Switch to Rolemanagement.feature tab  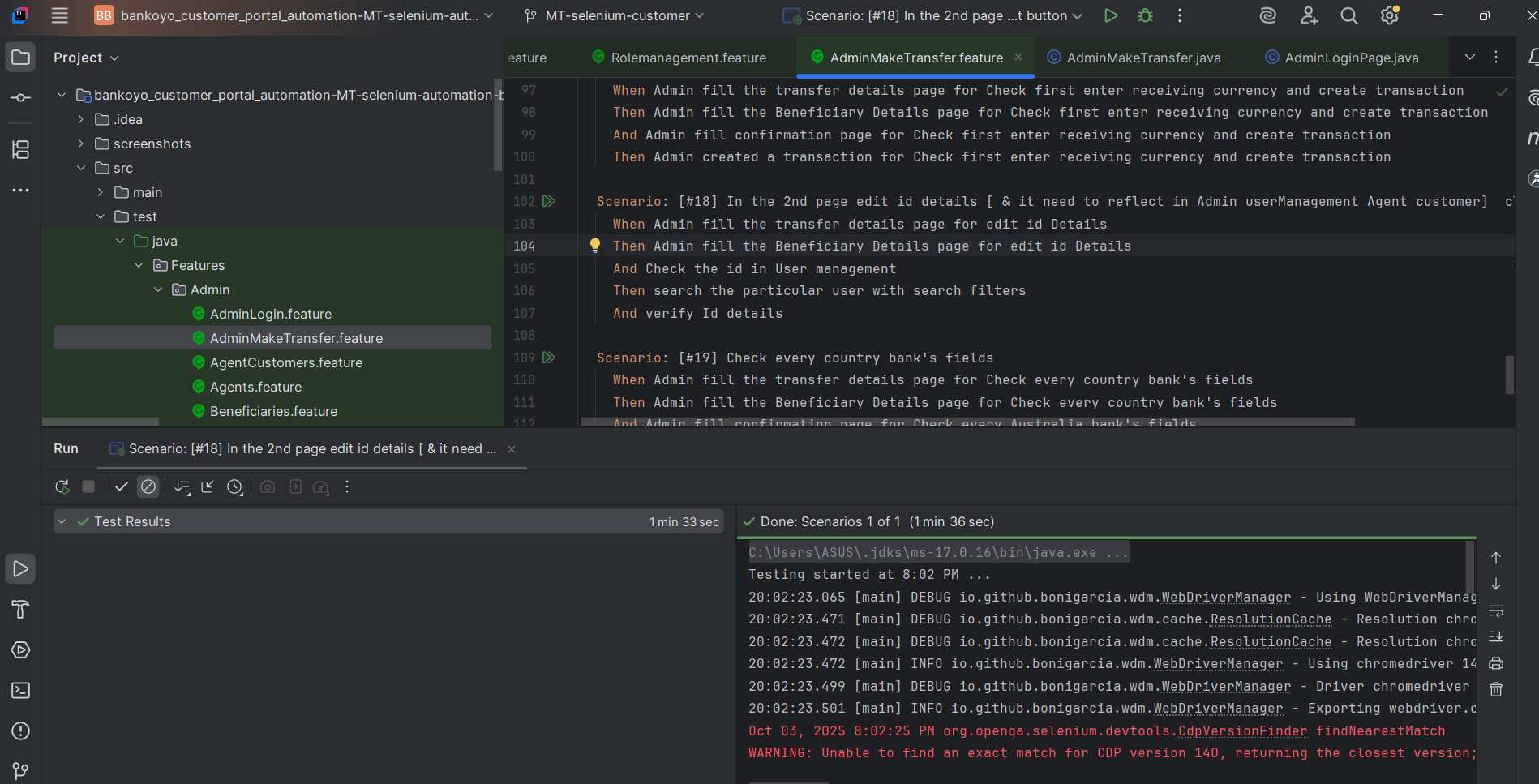(688, 58)
